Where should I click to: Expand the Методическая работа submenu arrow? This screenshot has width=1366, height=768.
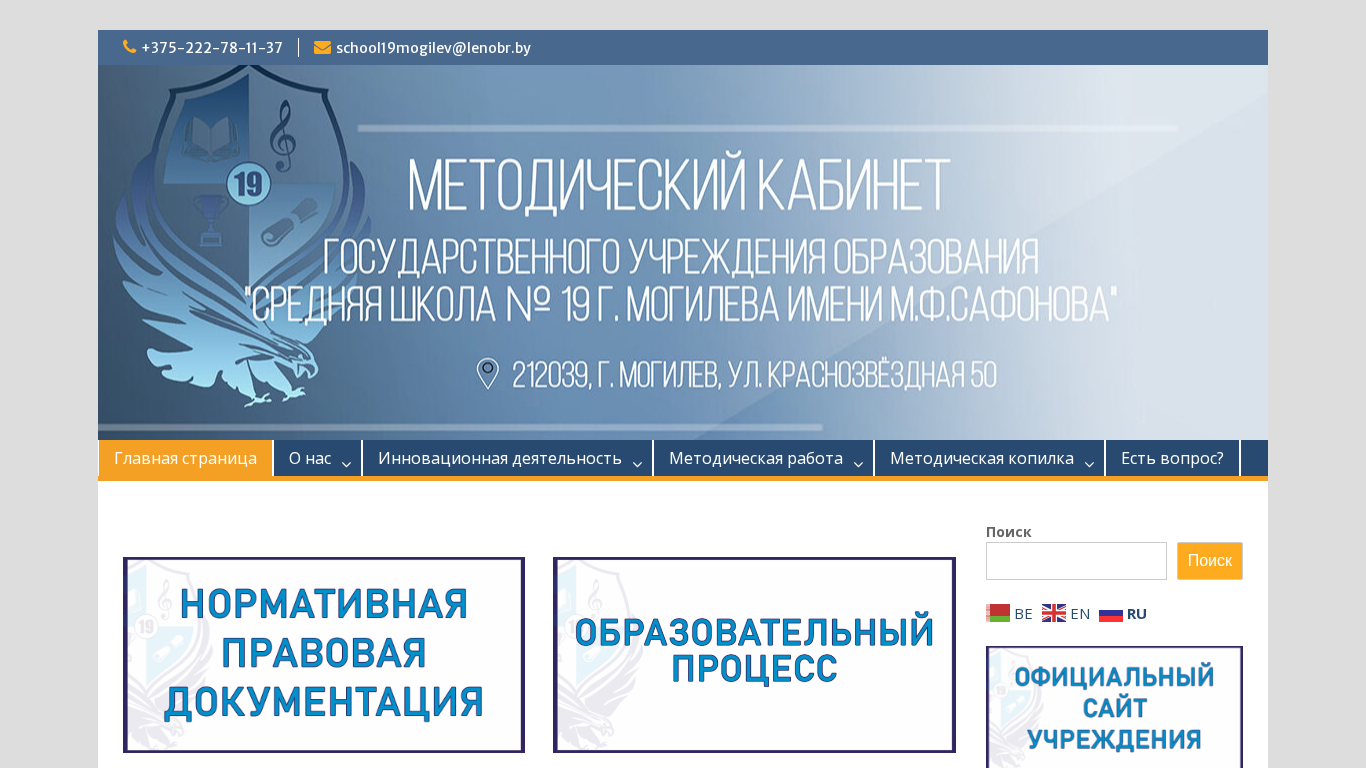tap(858, 463)
